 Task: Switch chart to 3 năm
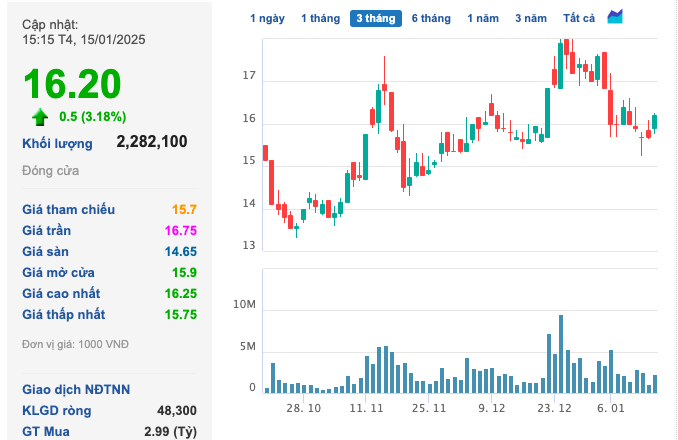531,18
